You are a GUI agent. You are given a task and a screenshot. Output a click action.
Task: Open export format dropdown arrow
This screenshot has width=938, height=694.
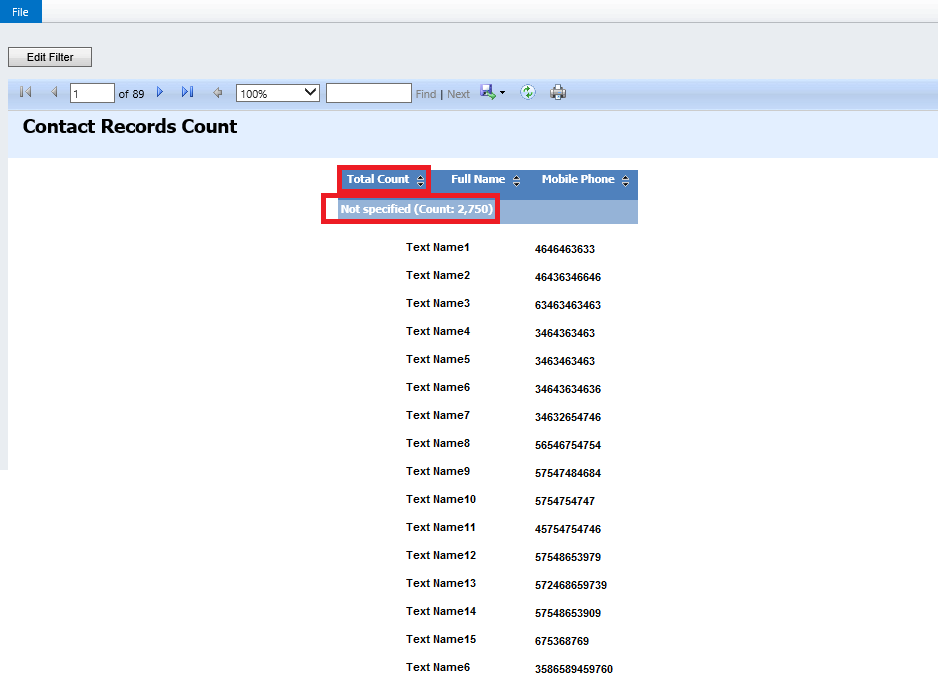[x=502, y=93]
